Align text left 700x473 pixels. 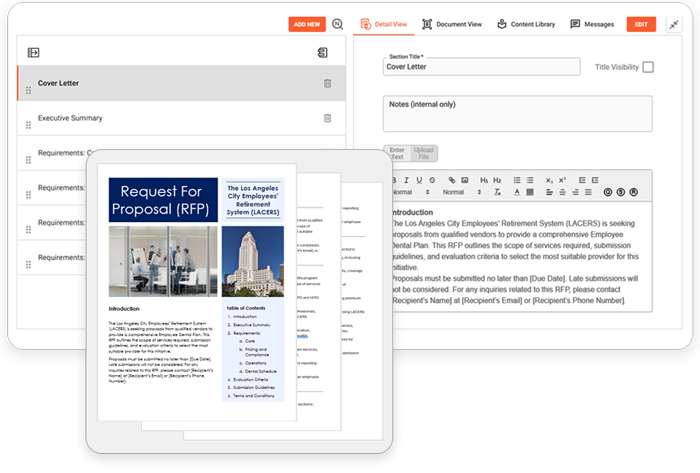[x=549, y=192]
